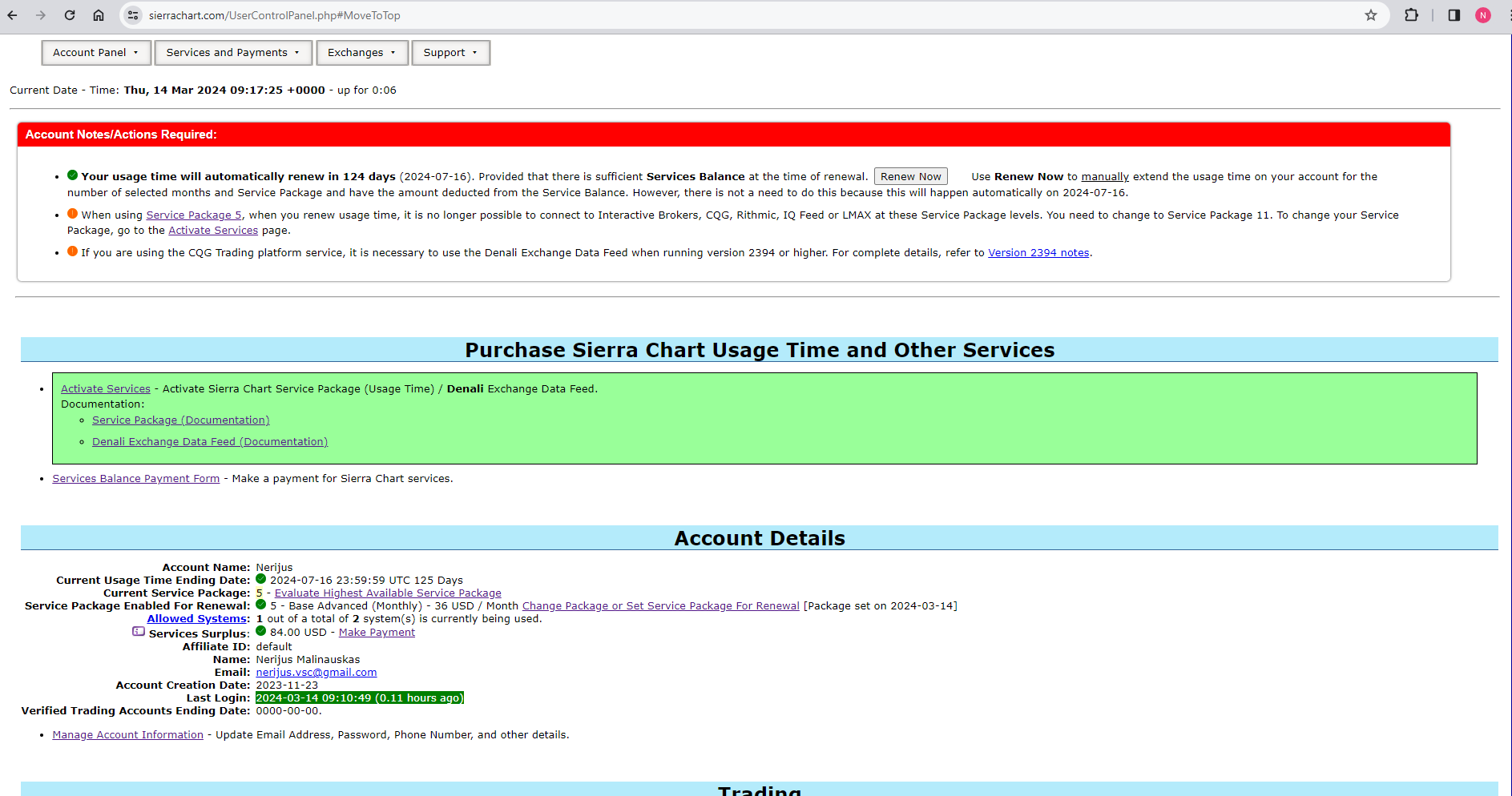Open Denali Exchange Data Feed (Documentation)
1512x796 pixels.
coord(210,441)
